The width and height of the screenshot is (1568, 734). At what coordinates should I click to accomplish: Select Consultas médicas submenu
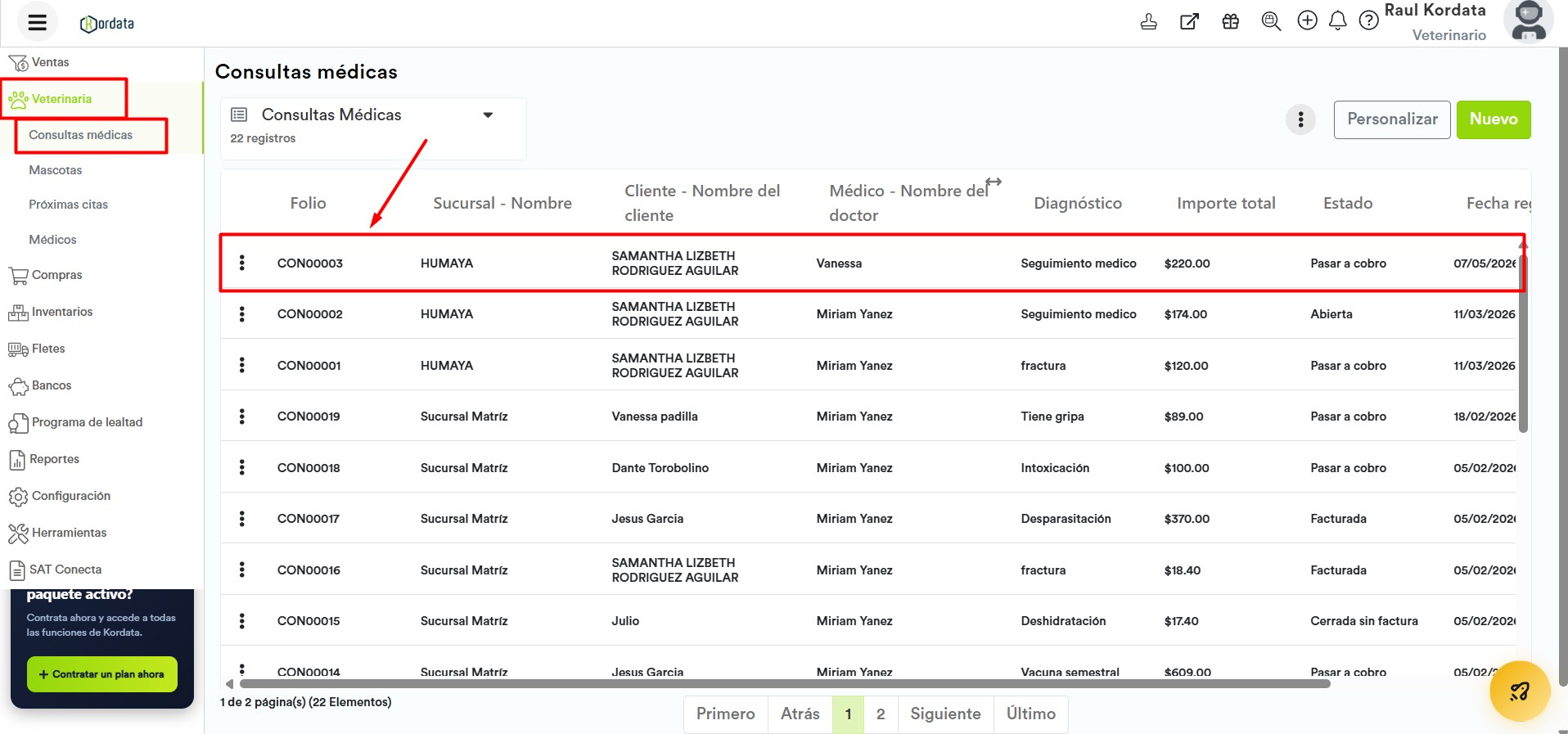(80, 135)
